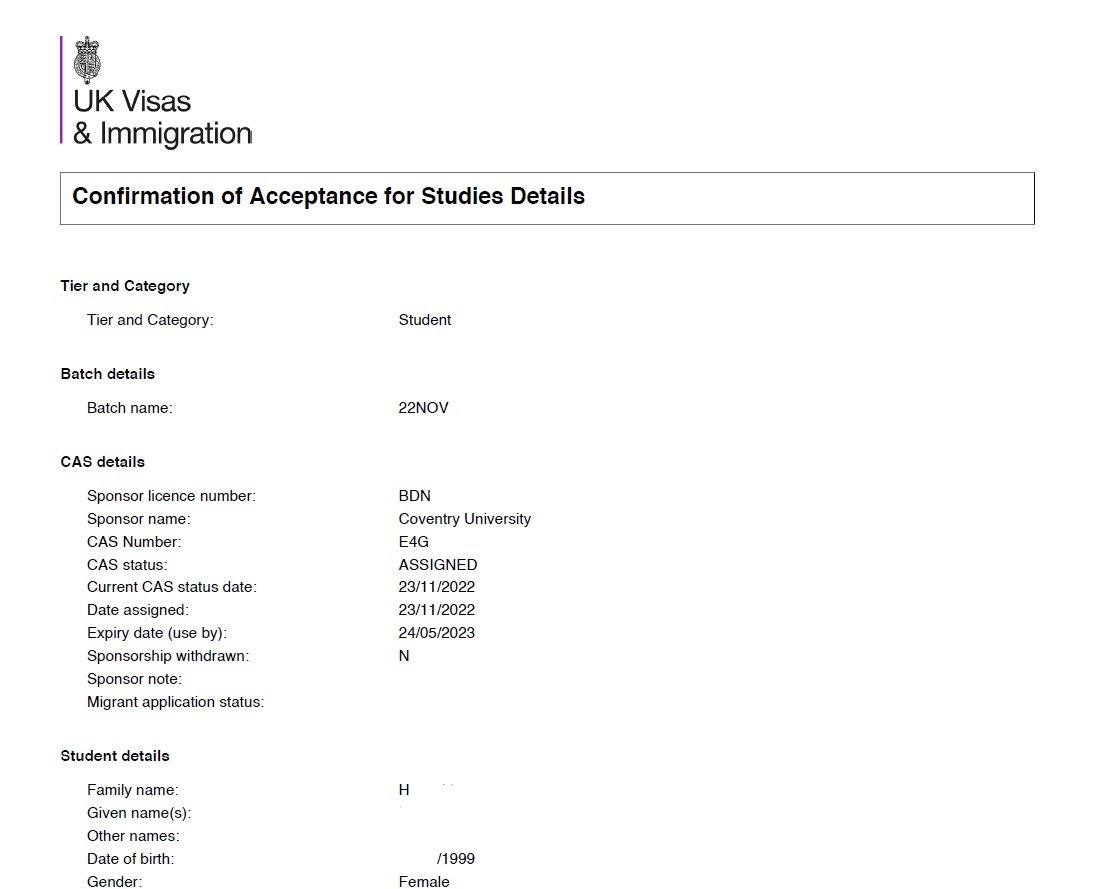Screen dimensions: 1094x889
Task: Select the Date assigned label
Action: point(138,610)
